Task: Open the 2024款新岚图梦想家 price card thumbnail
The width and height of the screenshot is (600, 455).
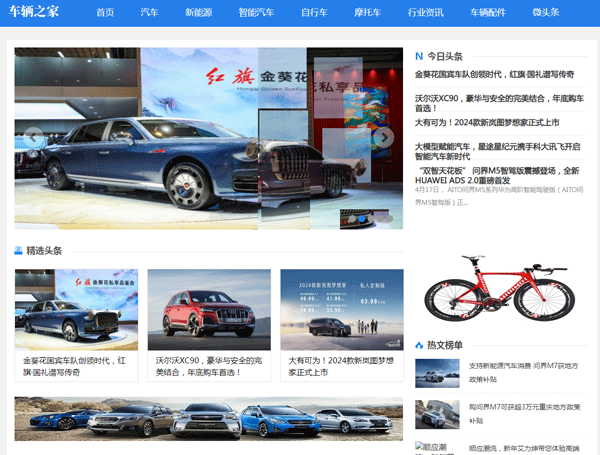Action: [x=342, y=310]
